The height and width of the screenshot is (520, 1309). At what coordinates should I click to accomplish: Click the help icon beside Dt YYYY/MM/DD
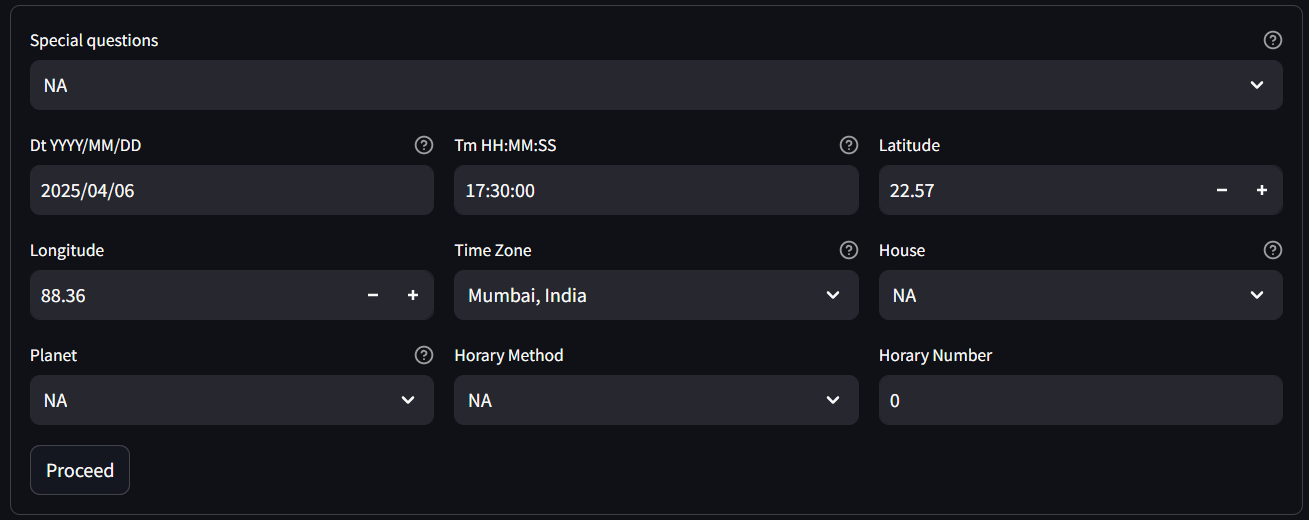click(x=424, y=145)
